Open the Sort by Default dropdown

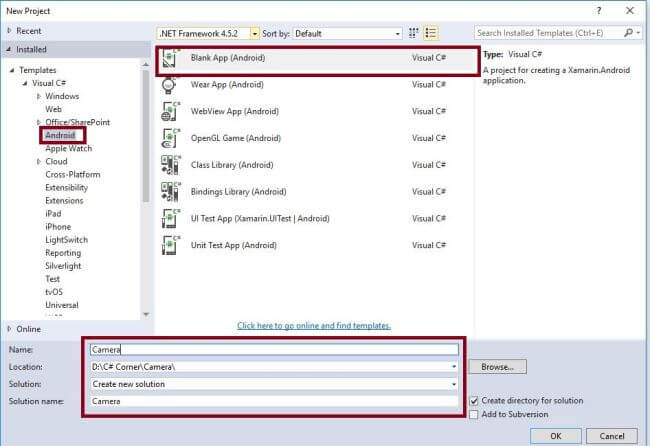point(398,34)
